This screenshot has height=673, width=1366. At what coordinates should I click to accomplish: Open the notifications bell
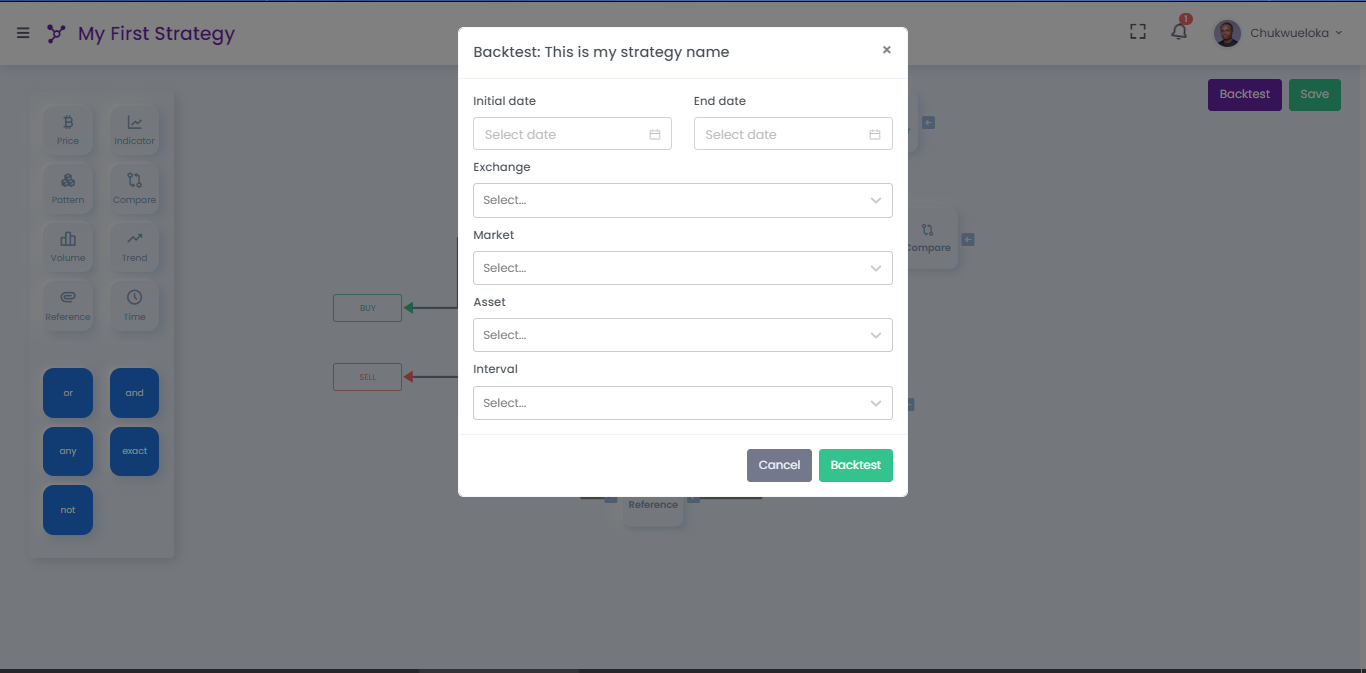point(1180,31)
